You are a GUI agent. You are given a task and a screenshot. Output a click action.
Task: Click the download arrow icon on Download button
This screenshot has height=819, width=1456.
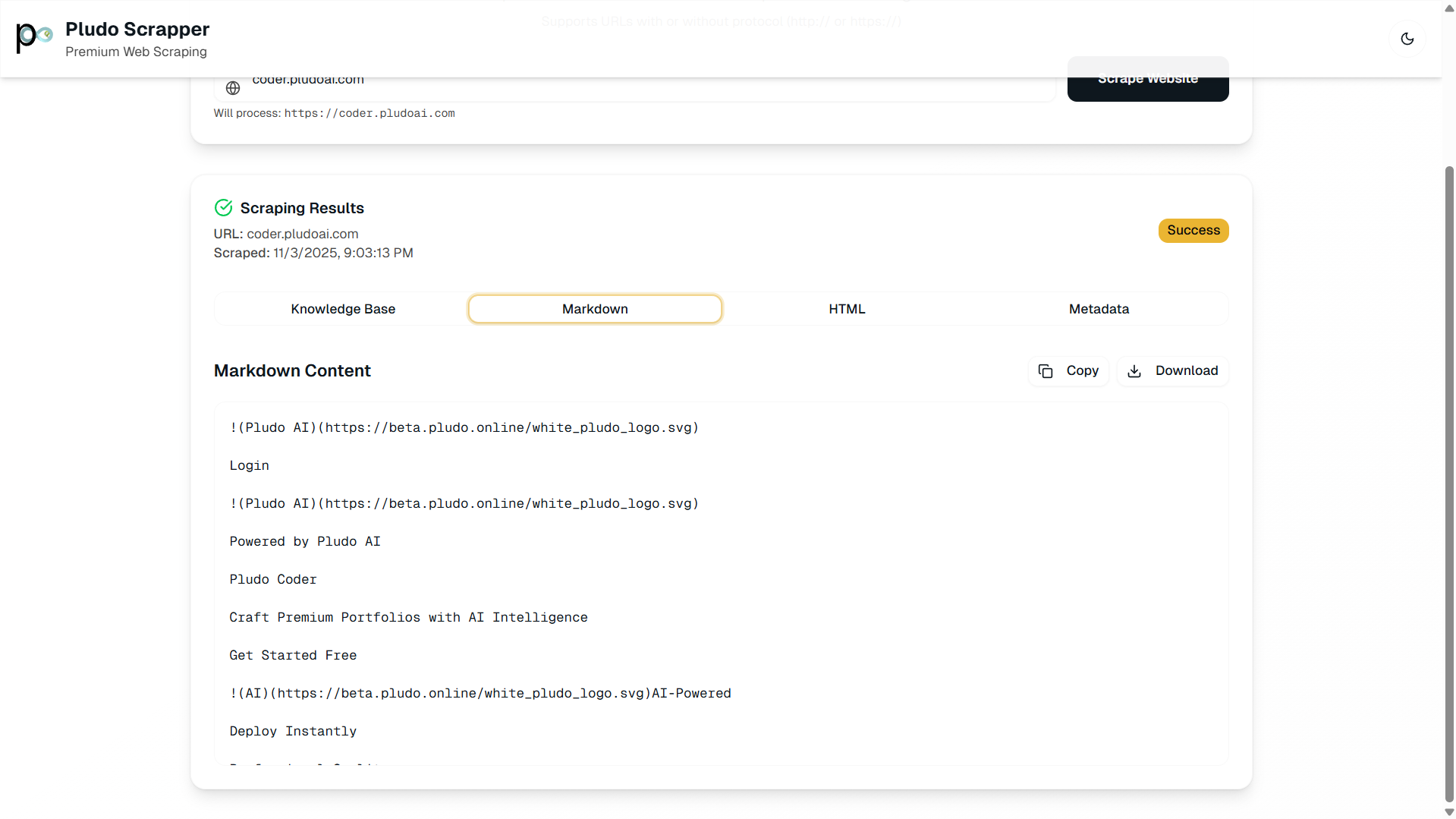(x=1134, y=371)
